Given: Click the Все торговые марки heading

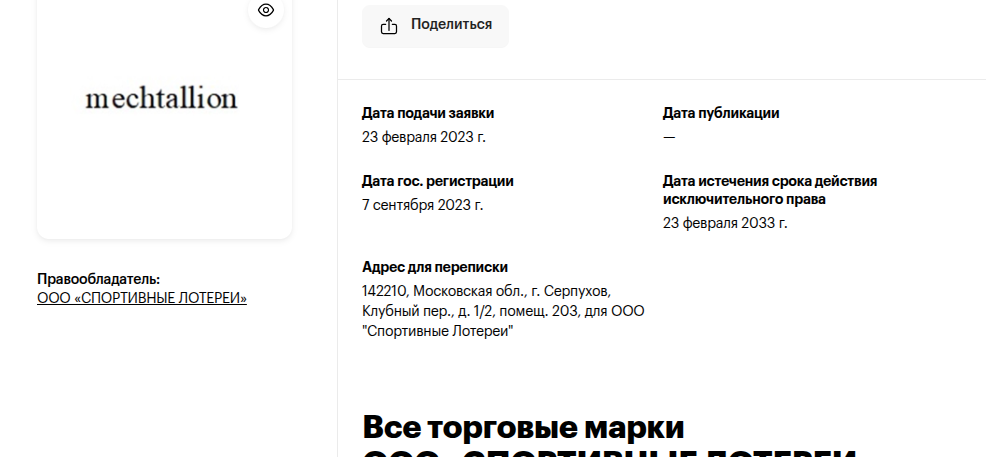Looking at the screenshot, I should click(523, 427).
